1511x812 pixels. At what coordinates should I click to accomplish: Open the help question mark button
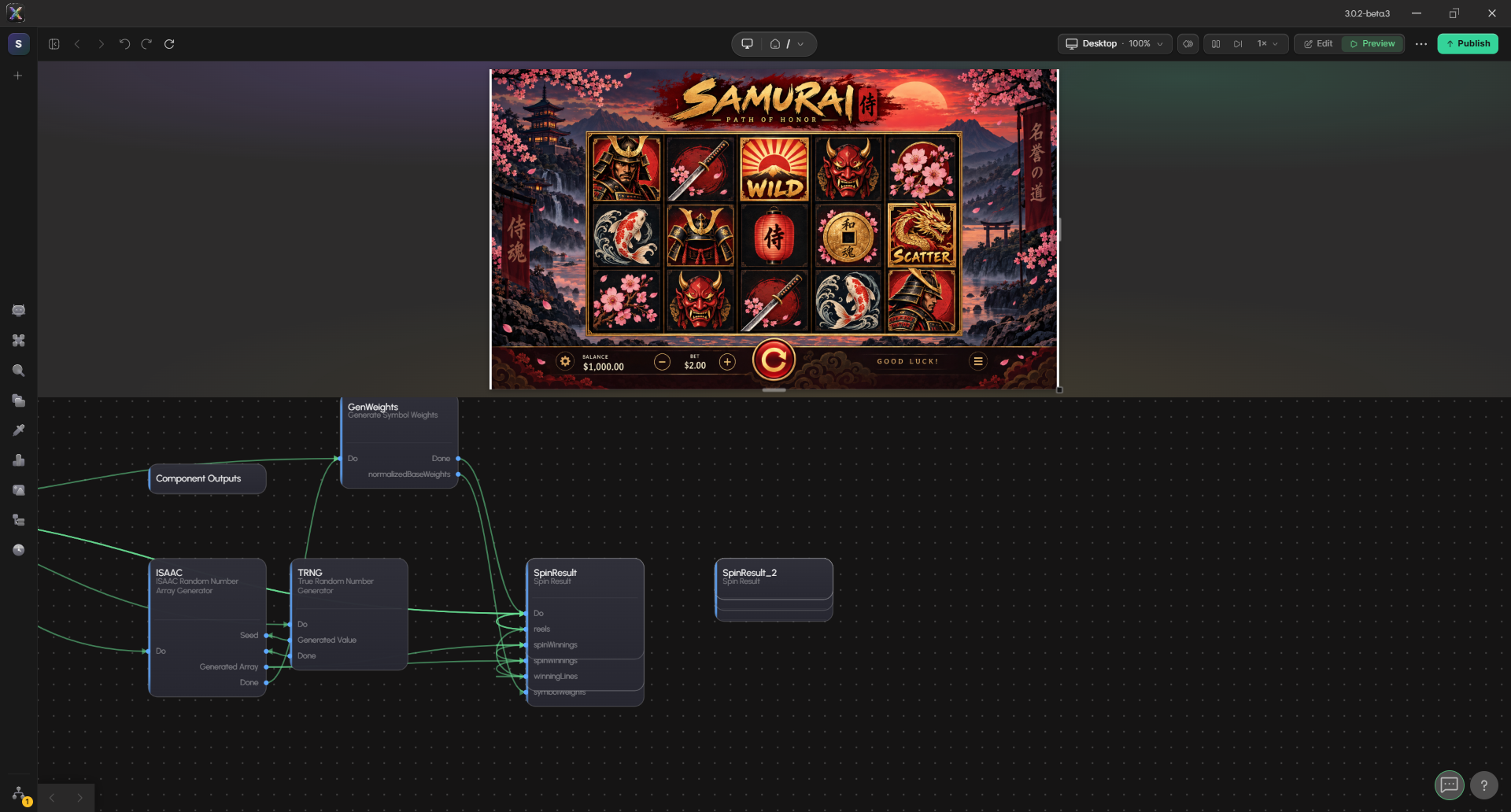click(1484, 784)
